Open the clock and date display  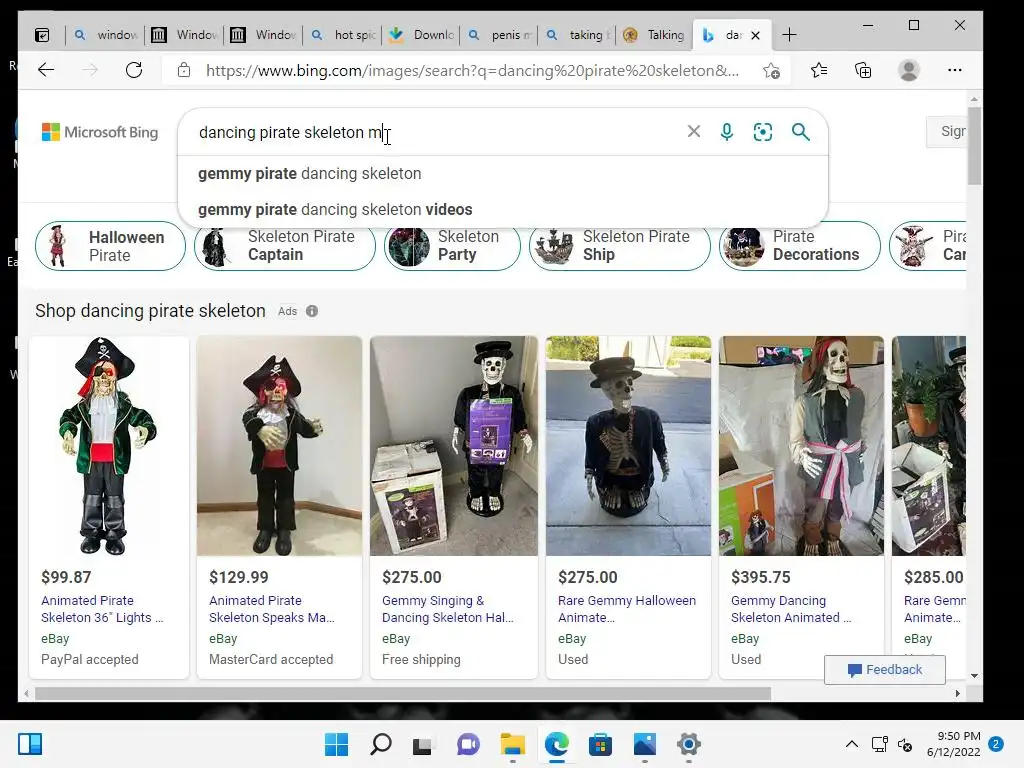pos(953,744)
